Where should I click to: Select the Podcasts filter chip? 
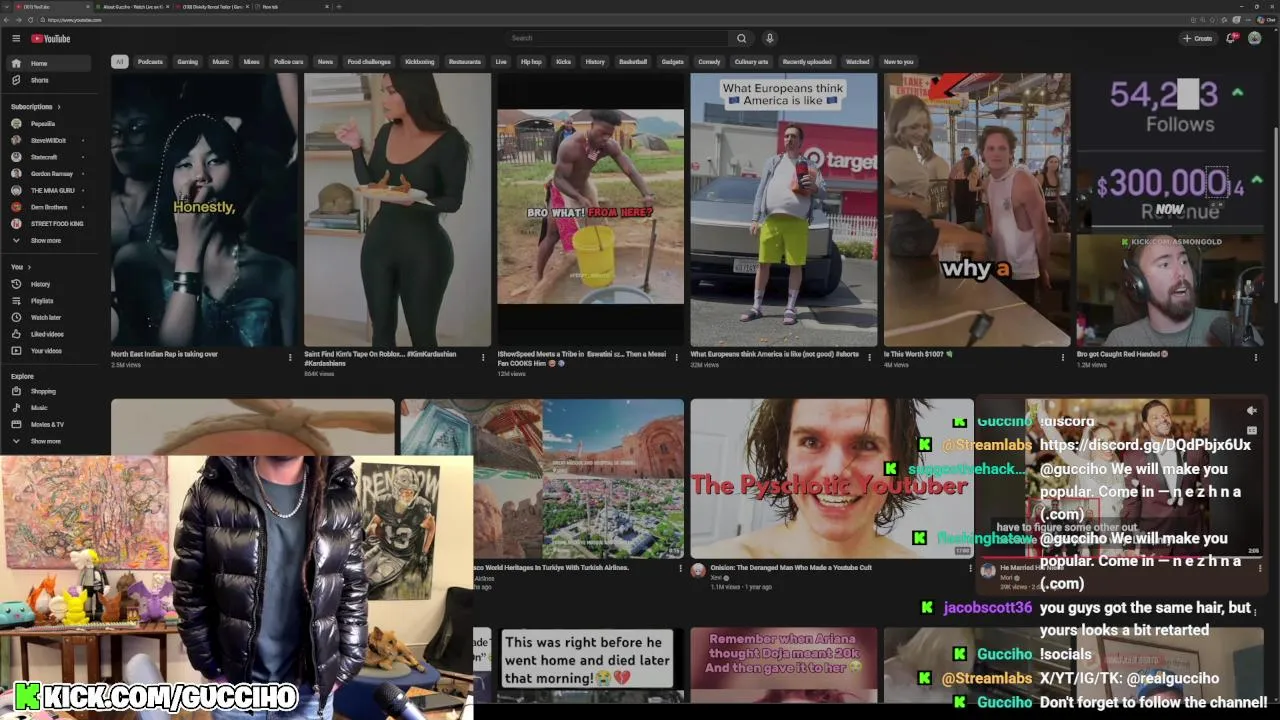[150, 62]
